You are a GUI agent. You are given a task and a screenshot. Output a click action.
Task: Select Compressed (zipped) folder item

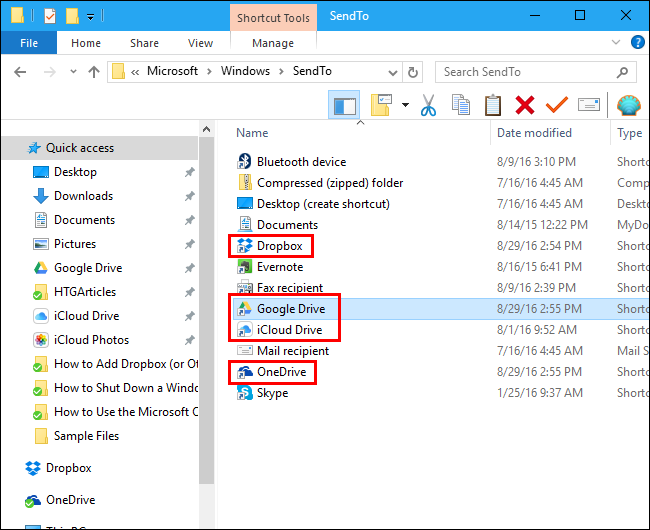(320, 183)
